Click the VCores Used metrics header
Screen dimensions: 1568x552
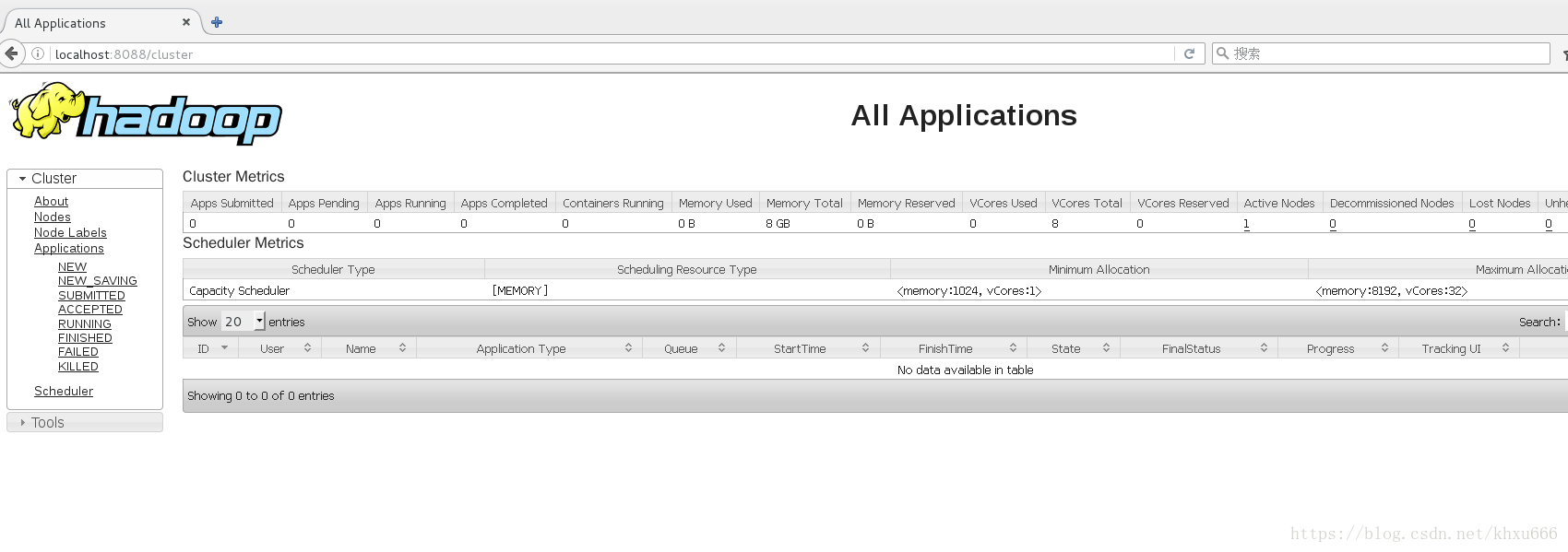click(1004, 203)
